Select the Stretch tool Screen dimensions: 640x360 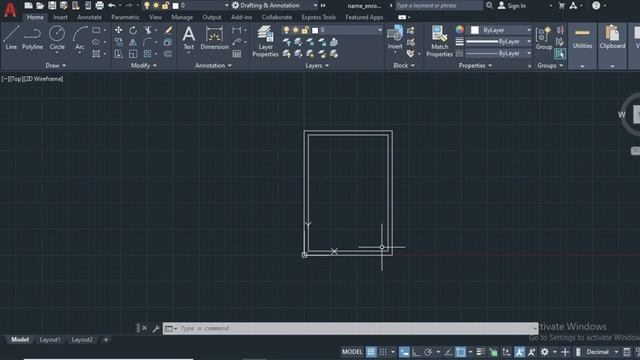point(118,54)
